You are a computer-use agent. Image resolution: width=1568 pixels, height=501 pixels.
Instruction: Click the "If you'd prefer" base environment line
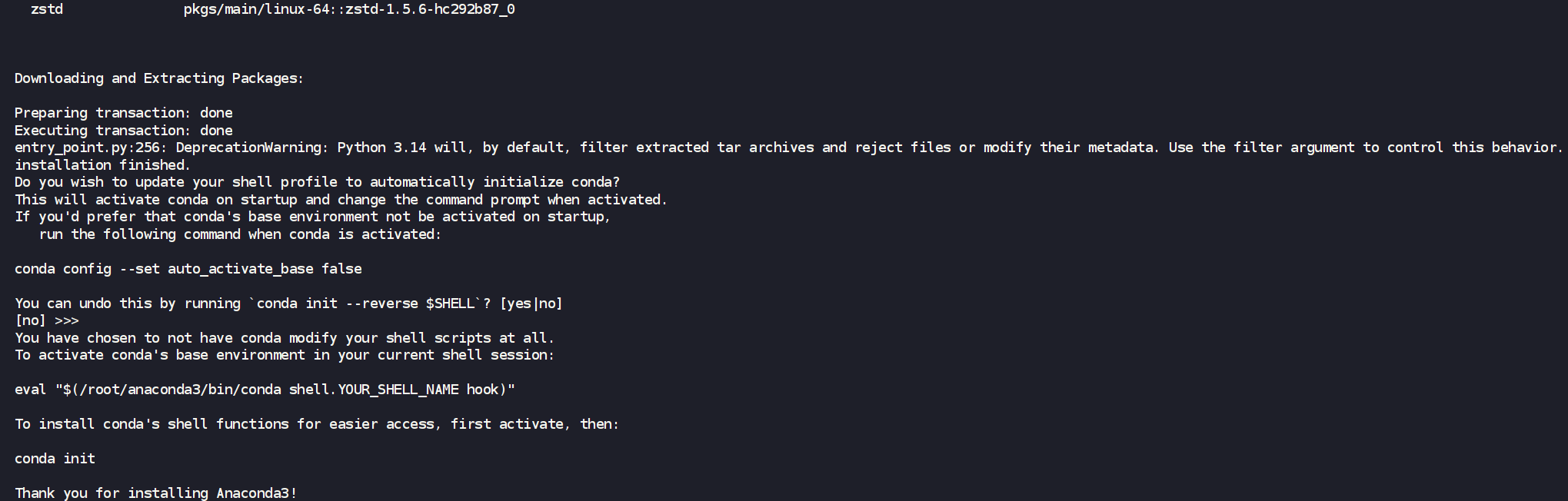[312, 217]
